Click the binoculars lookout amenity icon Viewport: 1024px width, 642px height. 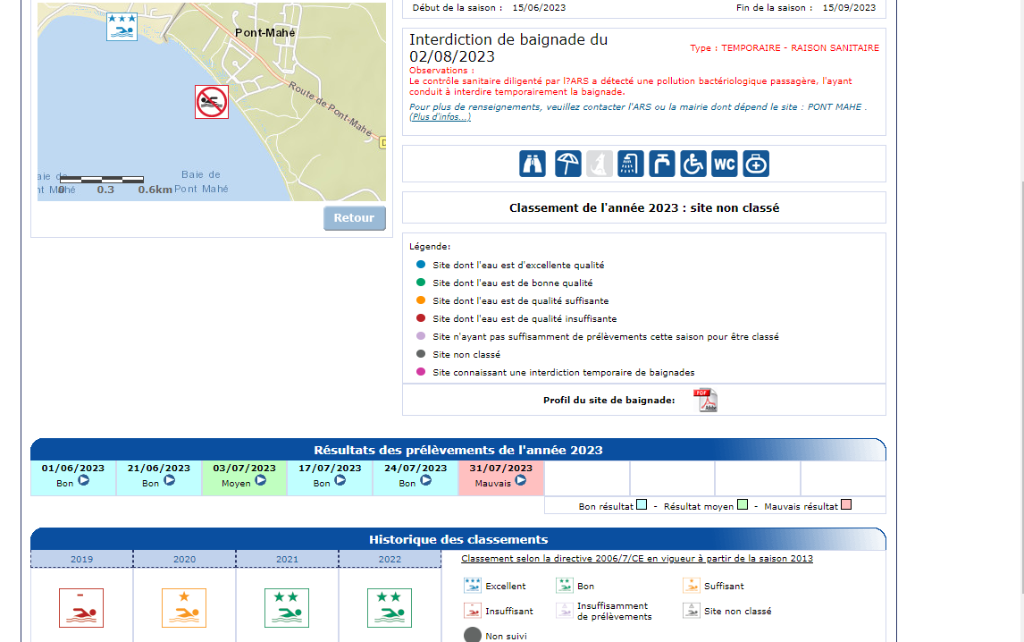533,164
